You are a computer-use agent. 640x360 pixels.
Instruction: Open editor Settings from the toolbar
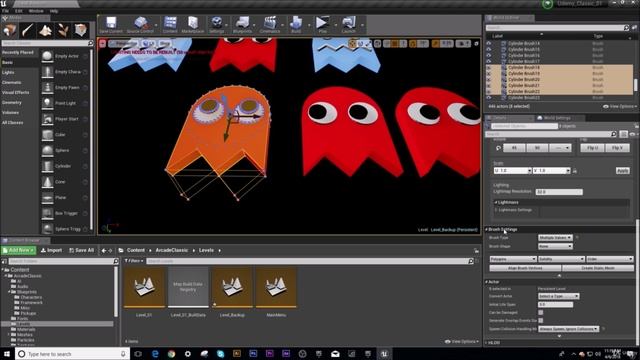(216, 24)
